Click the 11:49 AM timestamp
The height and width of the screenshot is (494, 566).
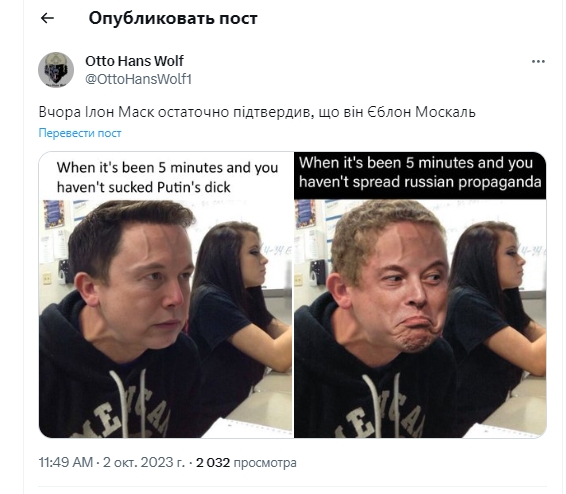point(66,462)
